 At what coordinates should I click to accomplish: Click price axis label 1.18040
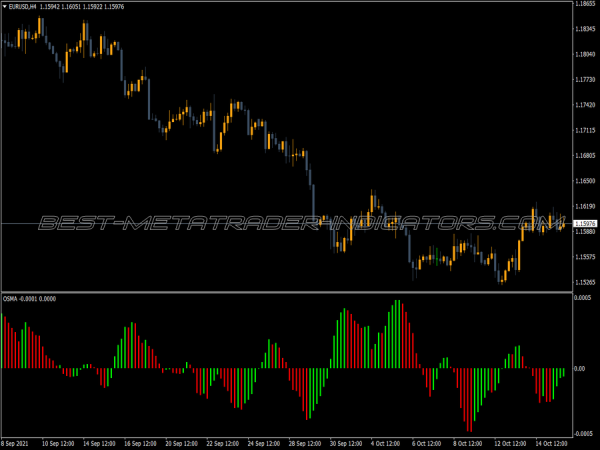tap(585, 54)
